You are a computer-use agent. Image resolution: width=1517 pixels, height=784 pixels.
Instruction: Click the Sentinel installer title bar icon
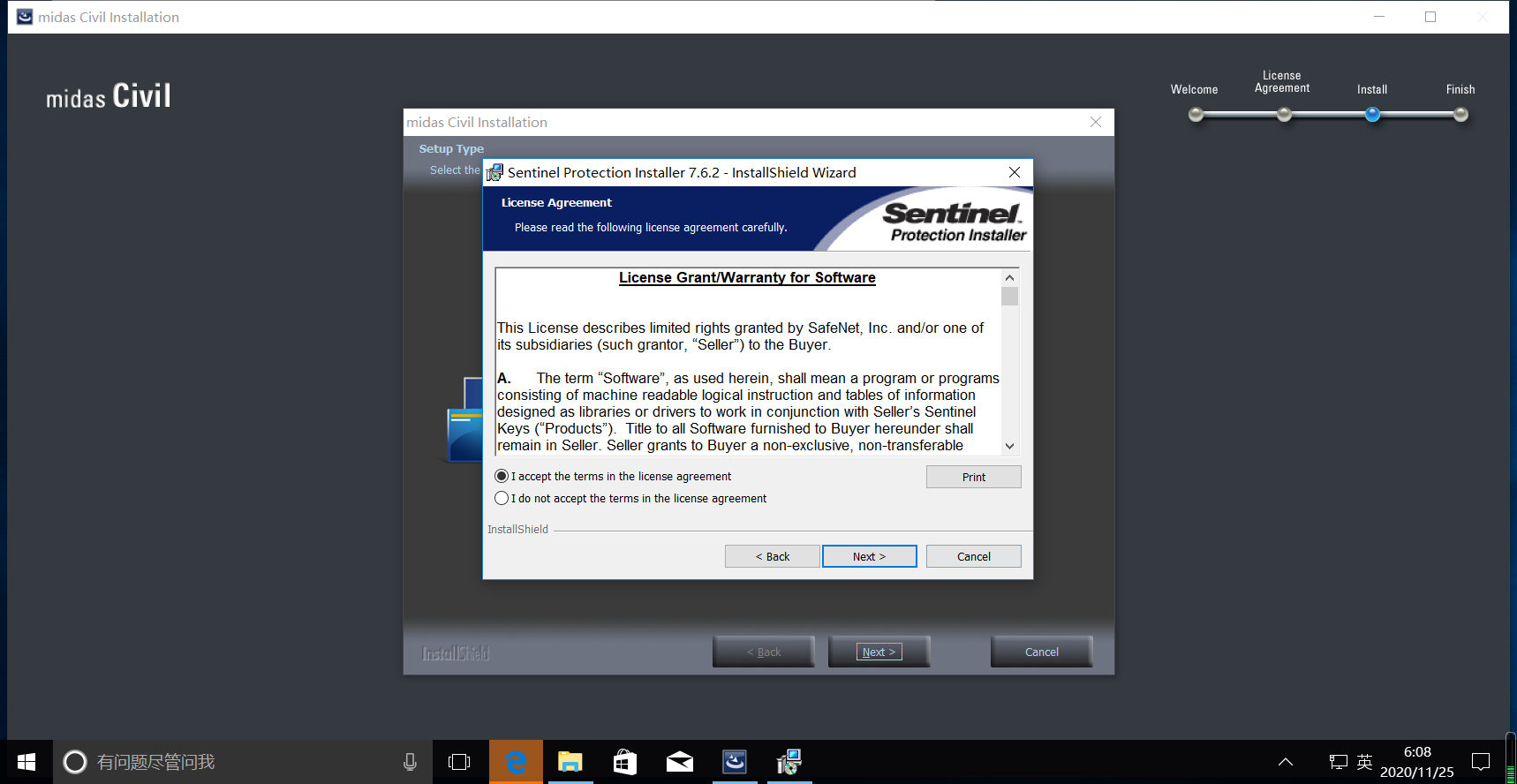pos(494,172)
